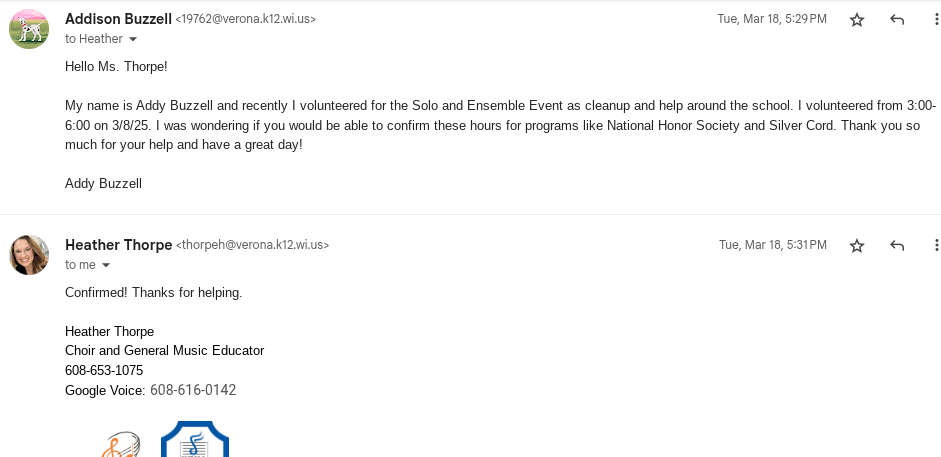Click the phone number 608-653-1075
Viewport: 941px width, 457px height.
(104, 370)
